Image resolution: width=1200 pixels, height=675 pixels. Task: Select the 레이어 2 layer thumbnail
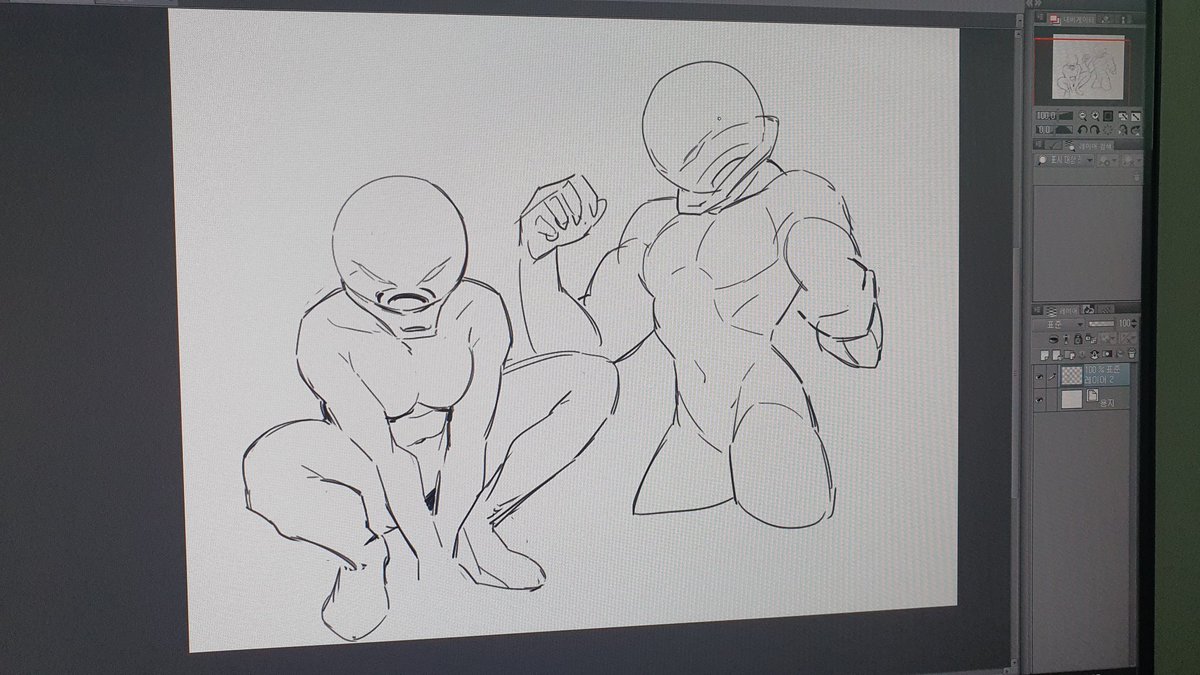click(1072, 376)
